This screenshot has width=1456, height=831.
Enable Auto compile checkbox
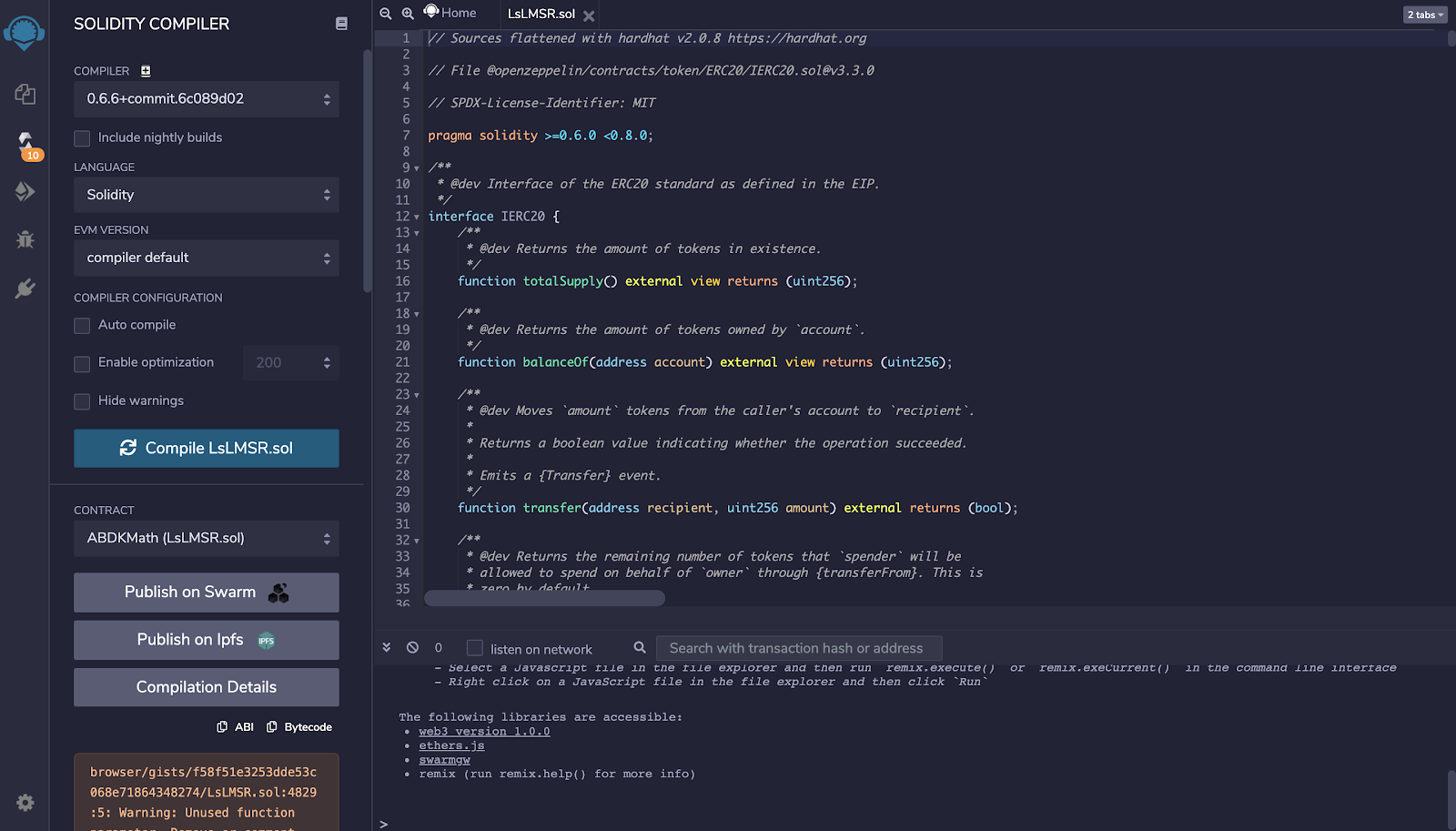coord(82,326)
